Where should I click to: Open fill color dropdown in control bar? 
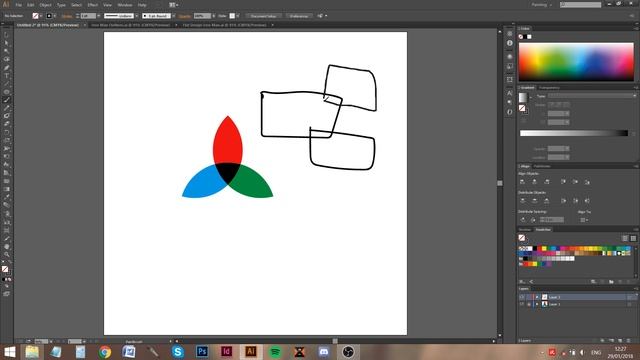41,16
